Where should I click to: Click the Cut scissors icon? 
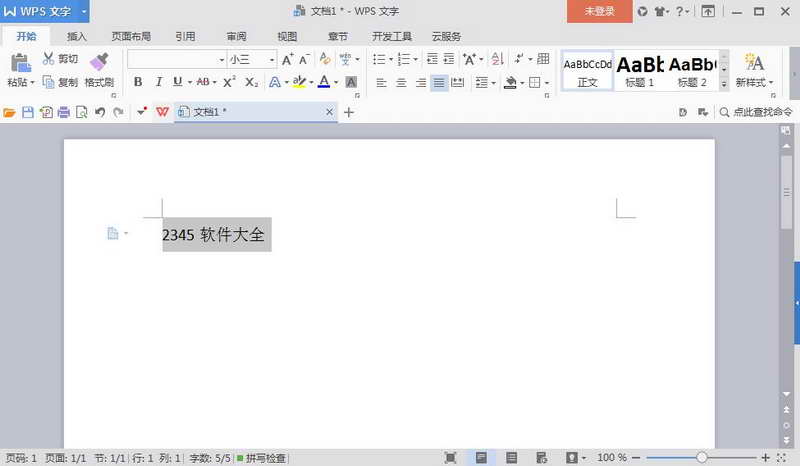[48, 58]
